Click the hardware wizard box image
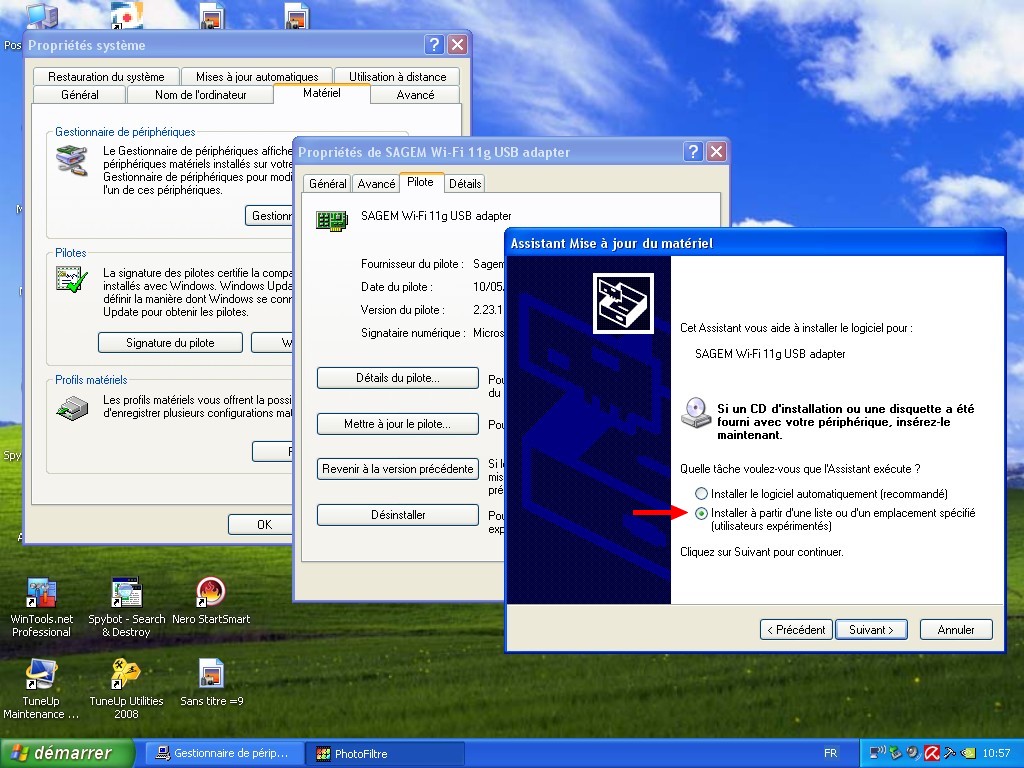This screenshot has width=1024, height=768. tap(623, 303)
